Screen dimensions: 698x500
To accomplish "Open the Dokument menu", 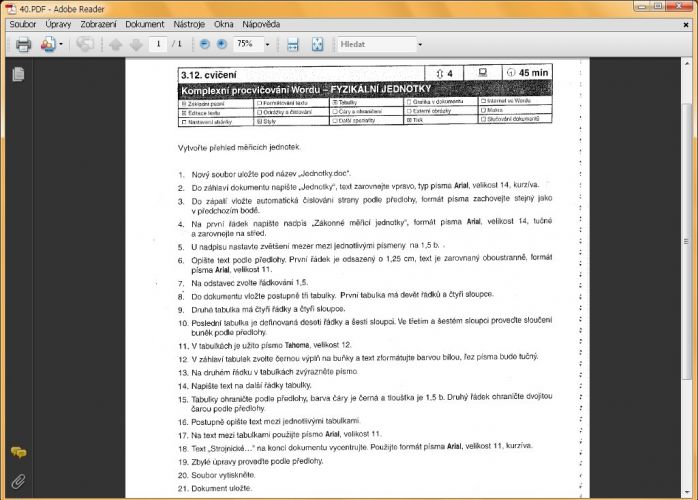I will point(145,24).
